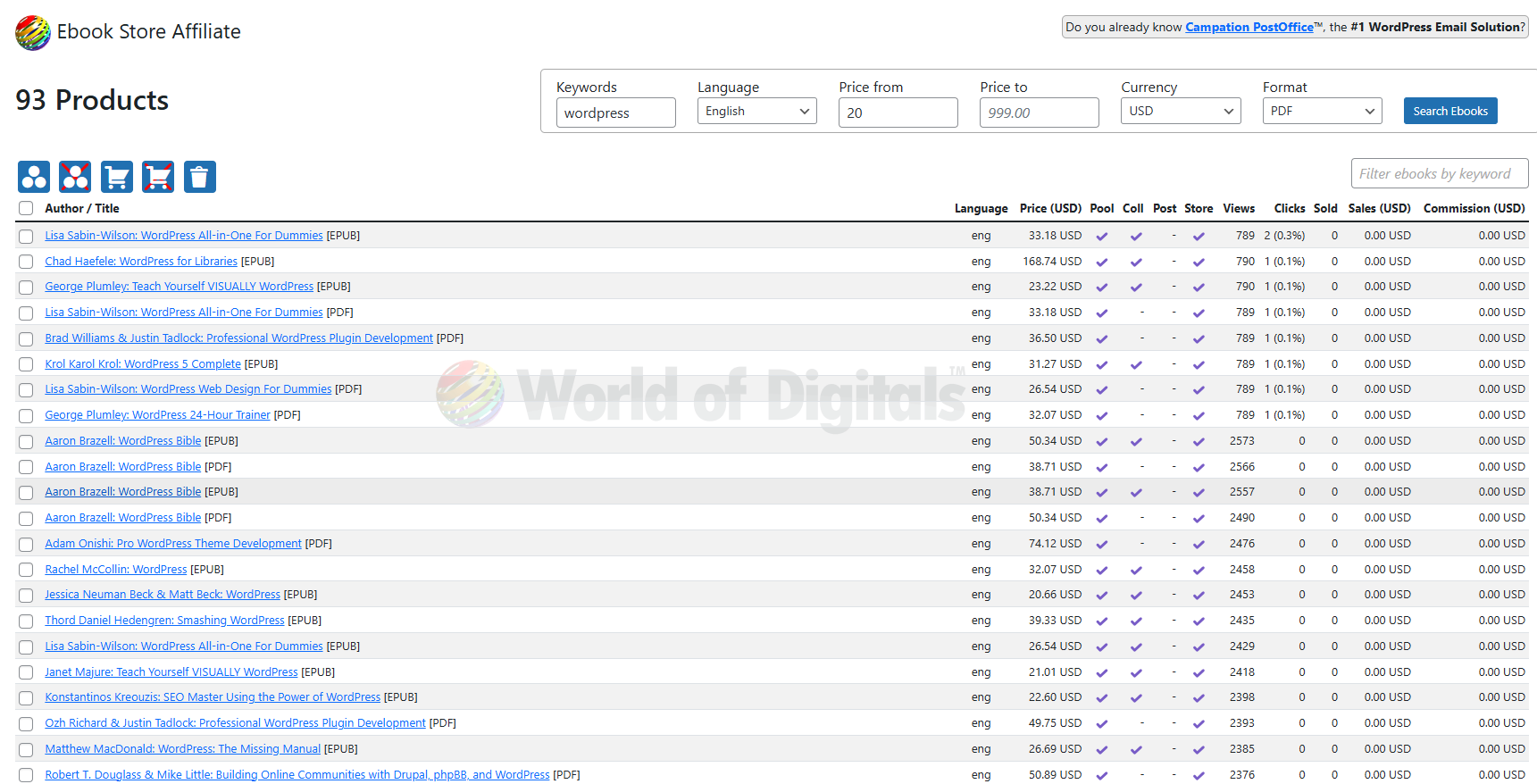
Task: Click the Search Ebooks button
Action: coord(1450,111)
